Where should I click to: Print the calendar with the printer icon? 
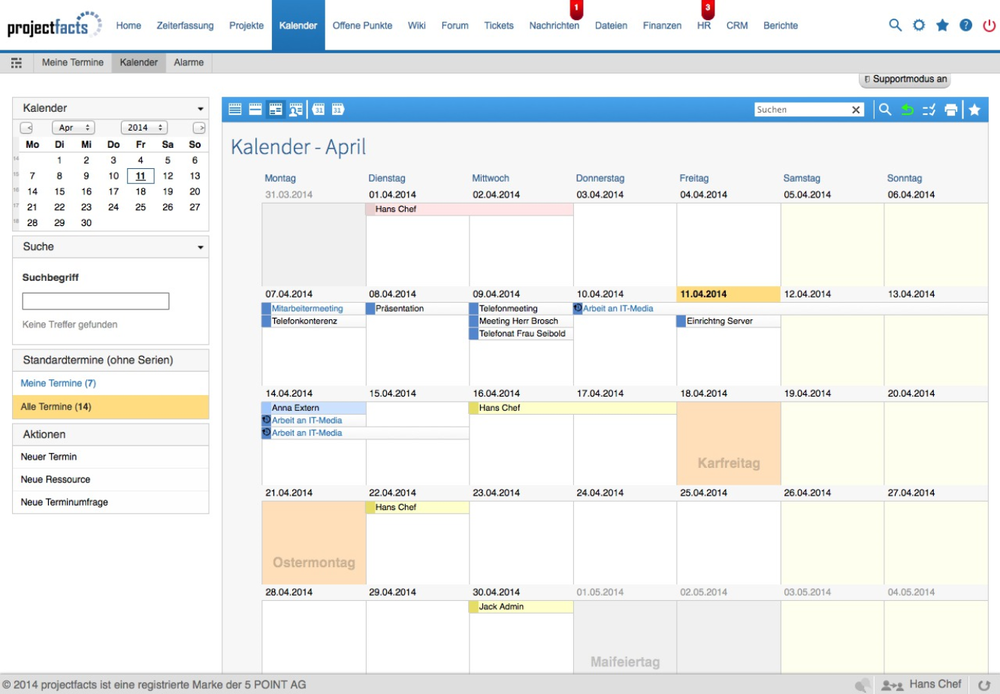tap(951, 110)
